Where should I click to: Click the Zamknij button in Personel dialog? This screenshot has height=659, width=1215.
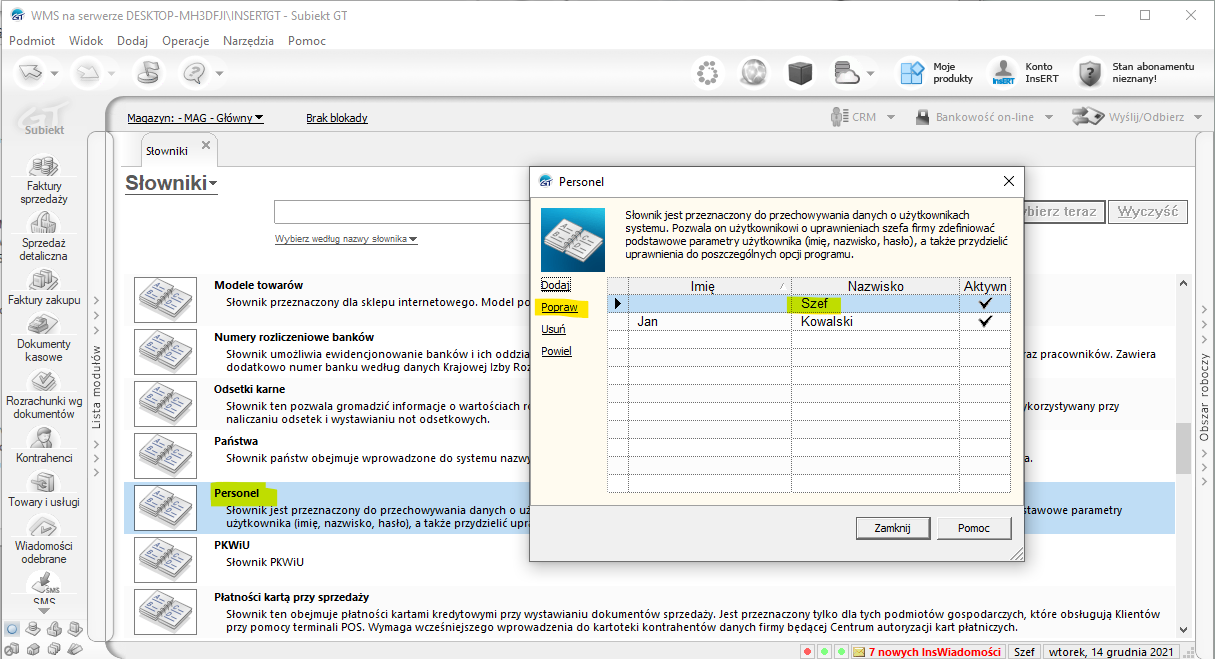coord(893,528)
